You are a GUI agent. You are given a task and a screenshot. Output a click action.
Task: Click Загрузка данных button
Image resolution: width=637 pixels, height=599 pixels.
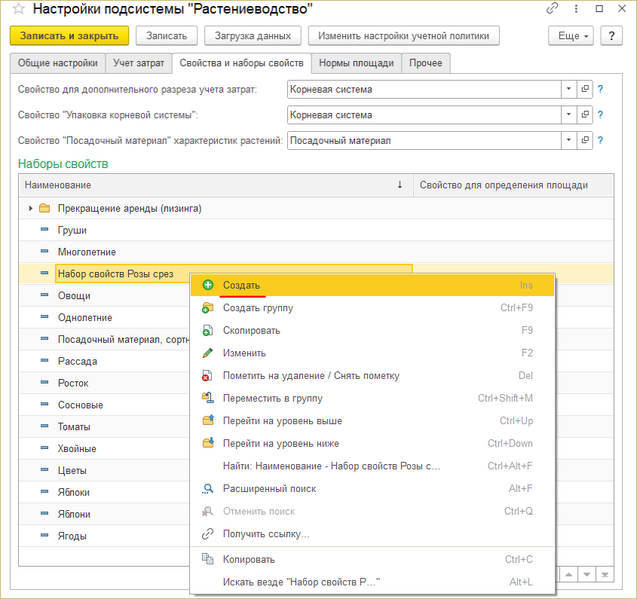click(253, 36)
